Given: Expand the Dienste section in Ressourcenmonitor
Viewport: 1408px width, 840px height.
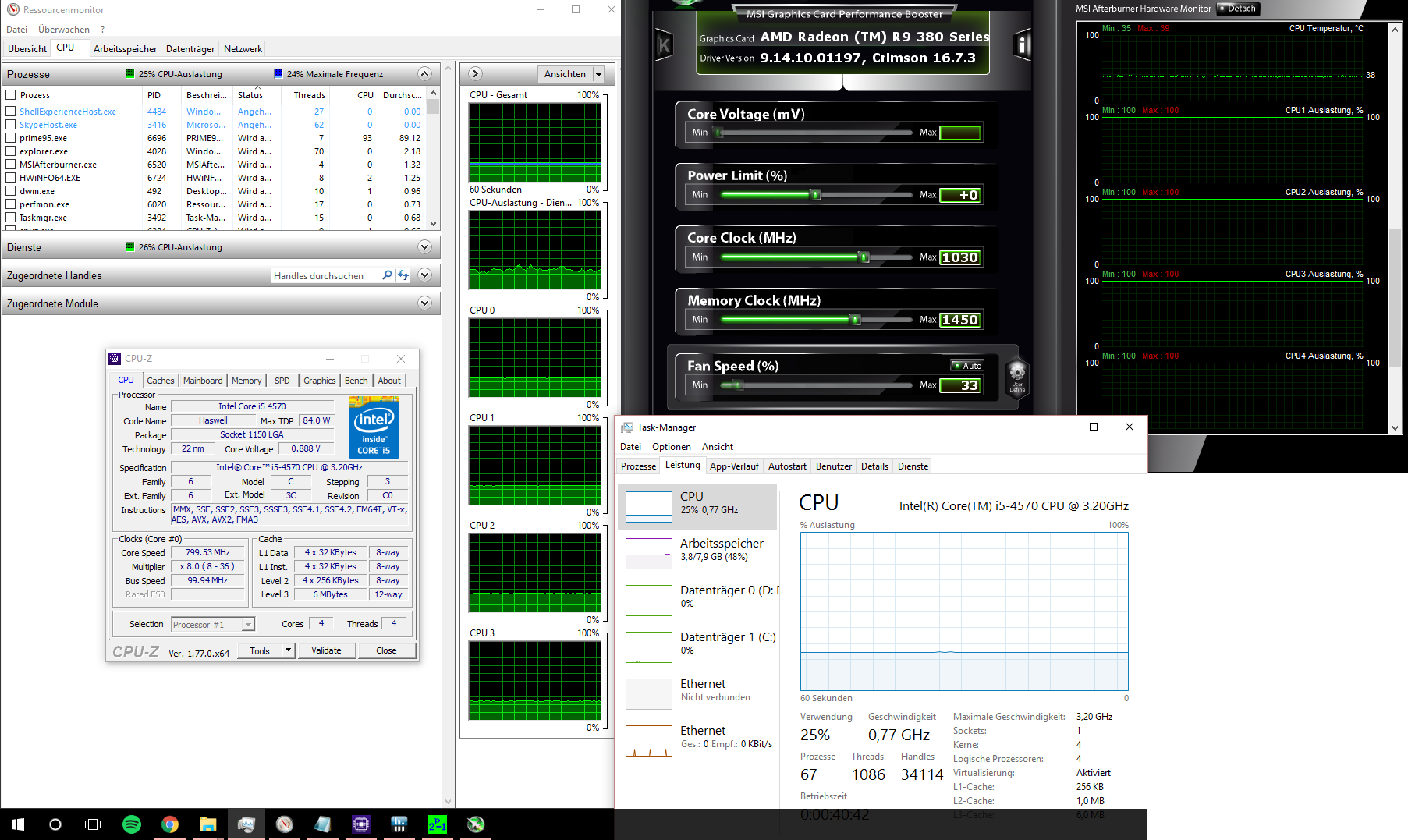Looking at the screenshot, I should pyautogui.click(x=424, y=247).
